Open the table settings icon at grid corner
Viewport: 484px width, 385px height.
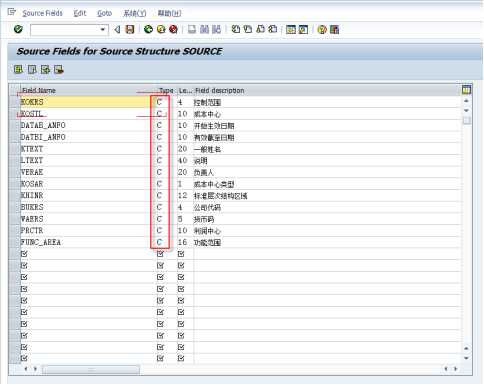pos(466,89)
